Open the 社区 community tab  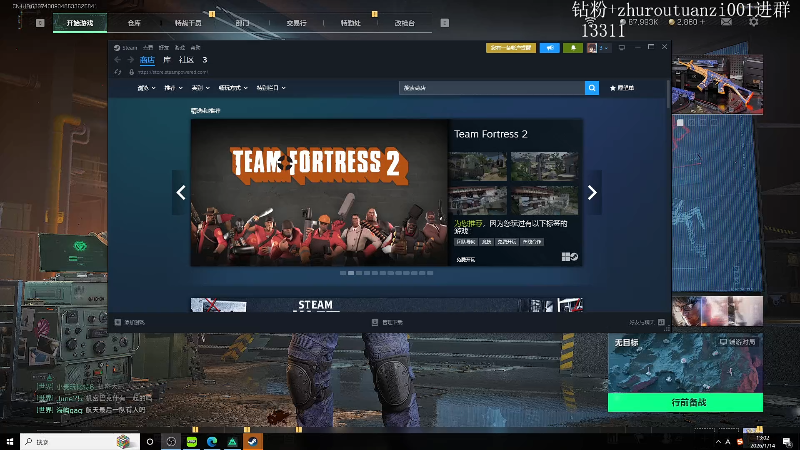(186, 60)
